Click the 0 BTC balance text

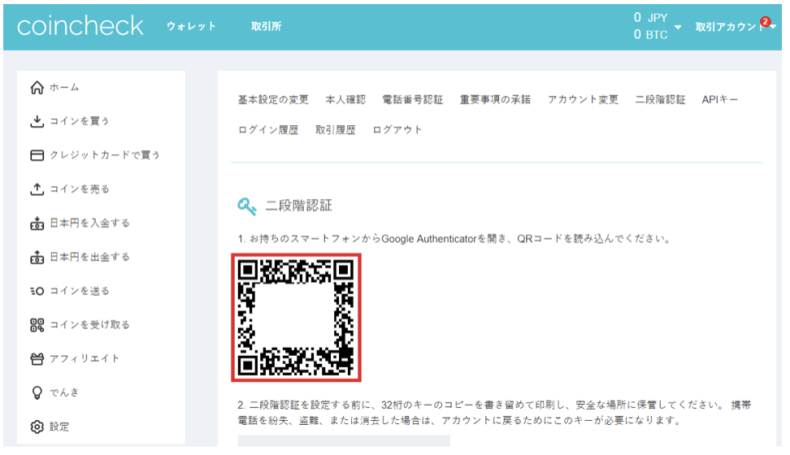tap(650, 35)
